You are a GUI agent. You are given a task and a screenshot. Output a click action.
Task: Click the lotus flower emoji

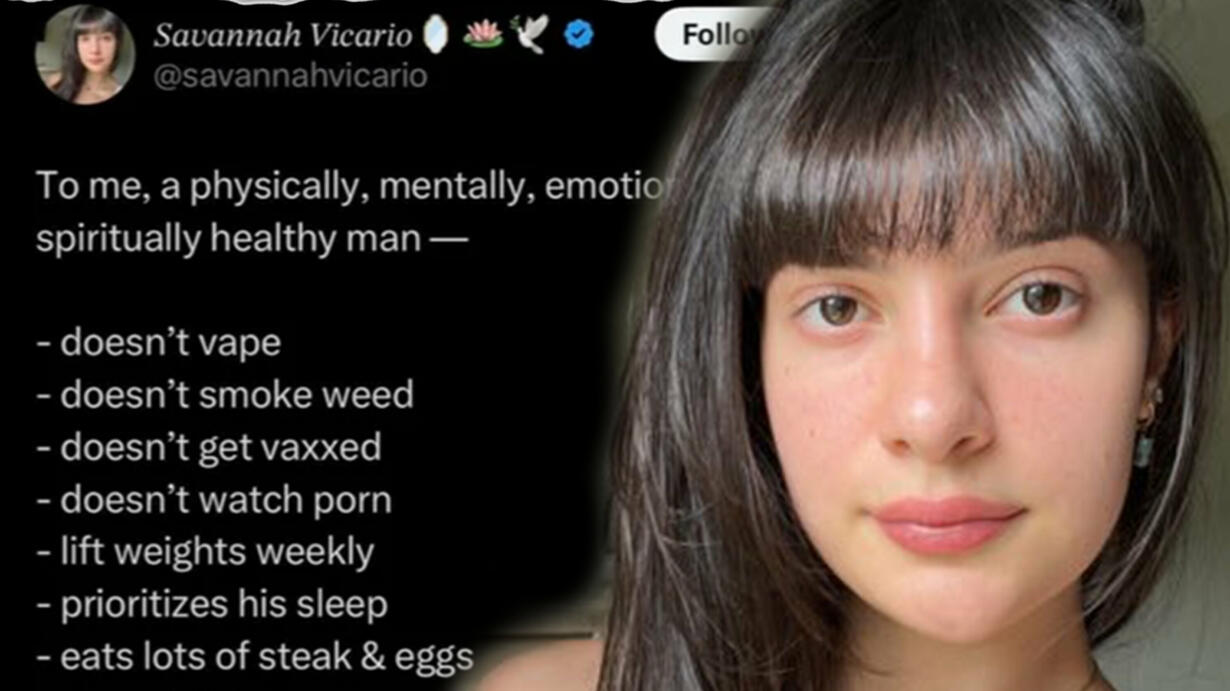click(483, 34)
